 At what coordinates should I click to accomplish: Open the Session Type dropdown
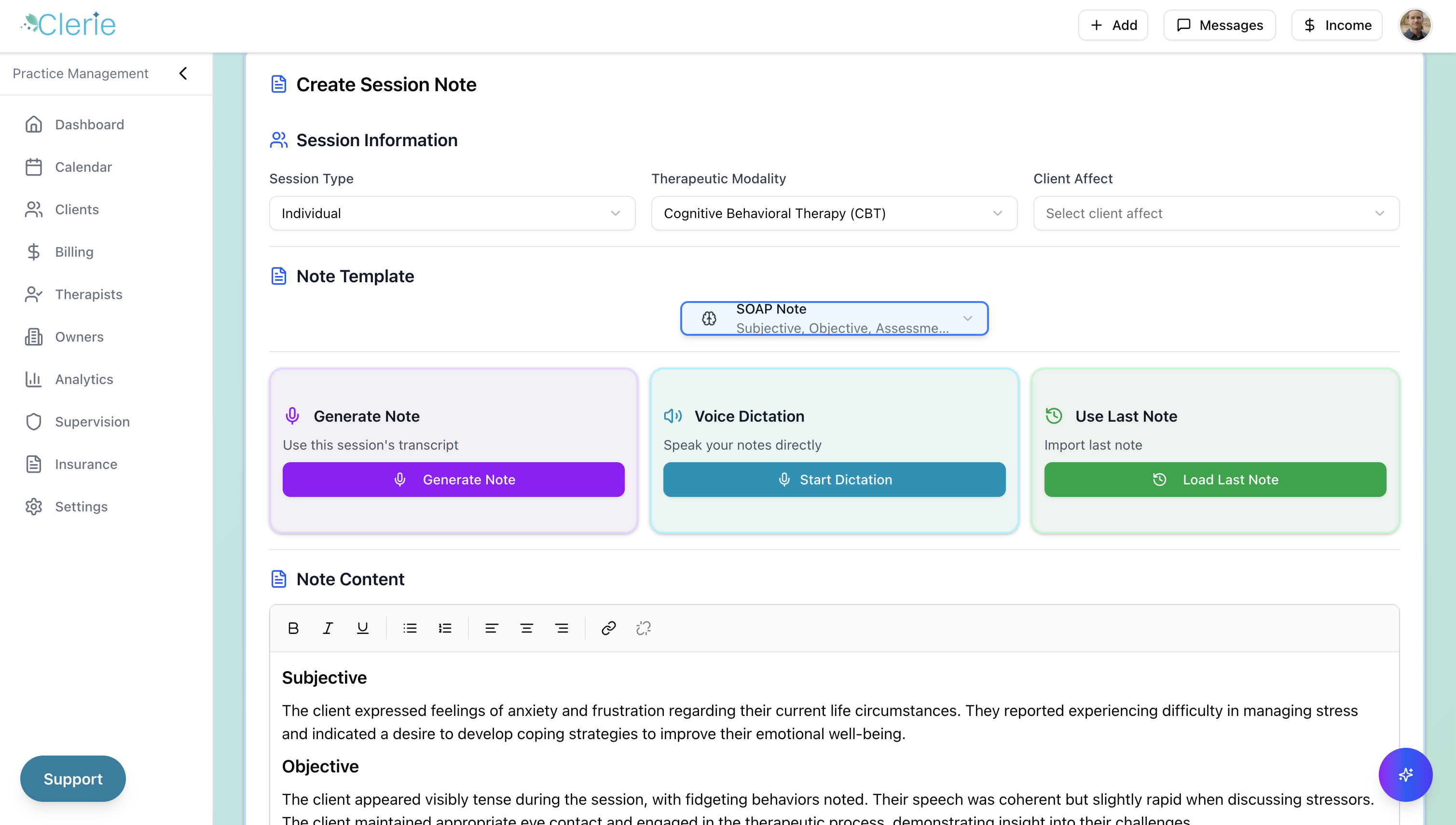tap(452, 213)
